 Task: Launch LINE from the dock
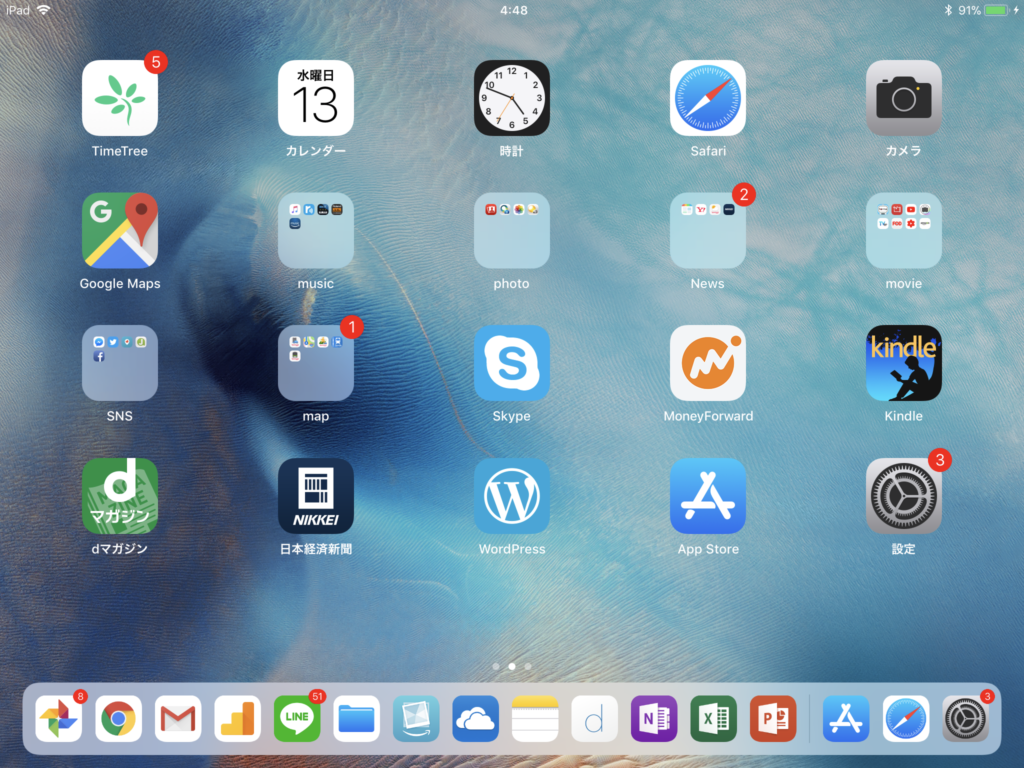[x=297, y=718]
